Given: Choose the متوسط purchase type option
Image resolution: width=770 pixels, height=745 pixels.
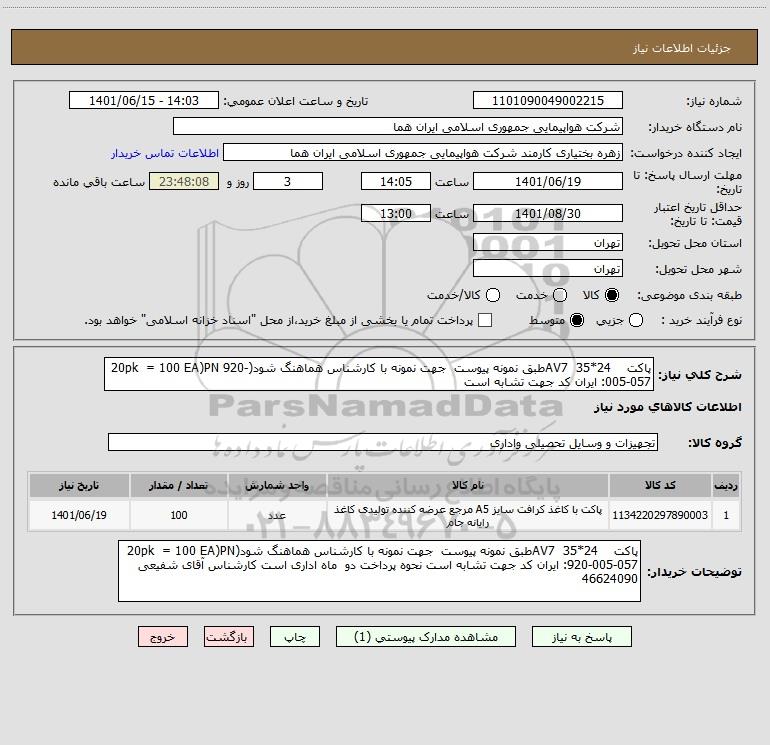Looking at the screenshot, I should coord(577,321).
